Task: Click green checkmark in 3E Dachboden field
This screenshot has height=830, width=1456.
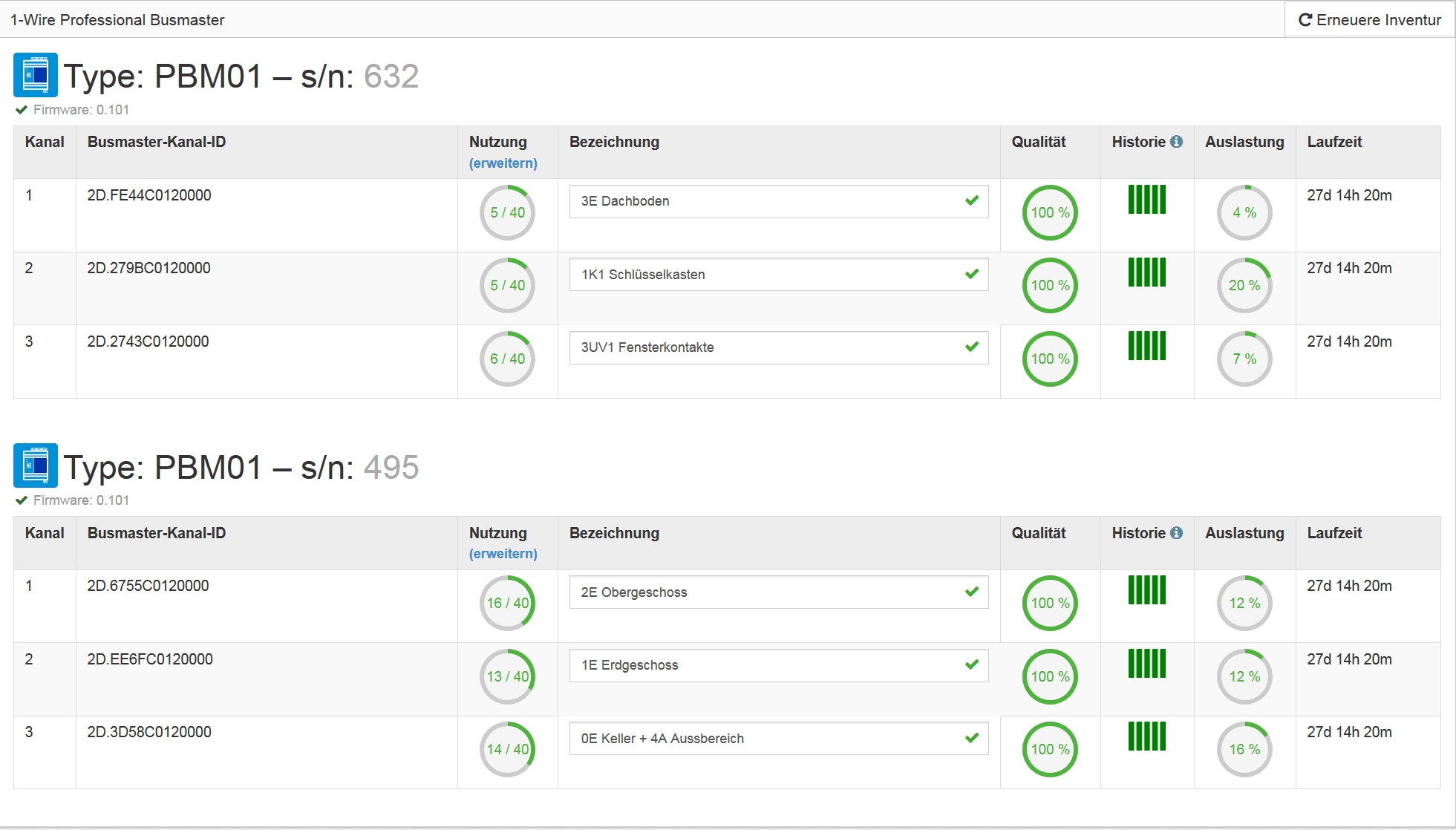Action: [x=972, y=200]
